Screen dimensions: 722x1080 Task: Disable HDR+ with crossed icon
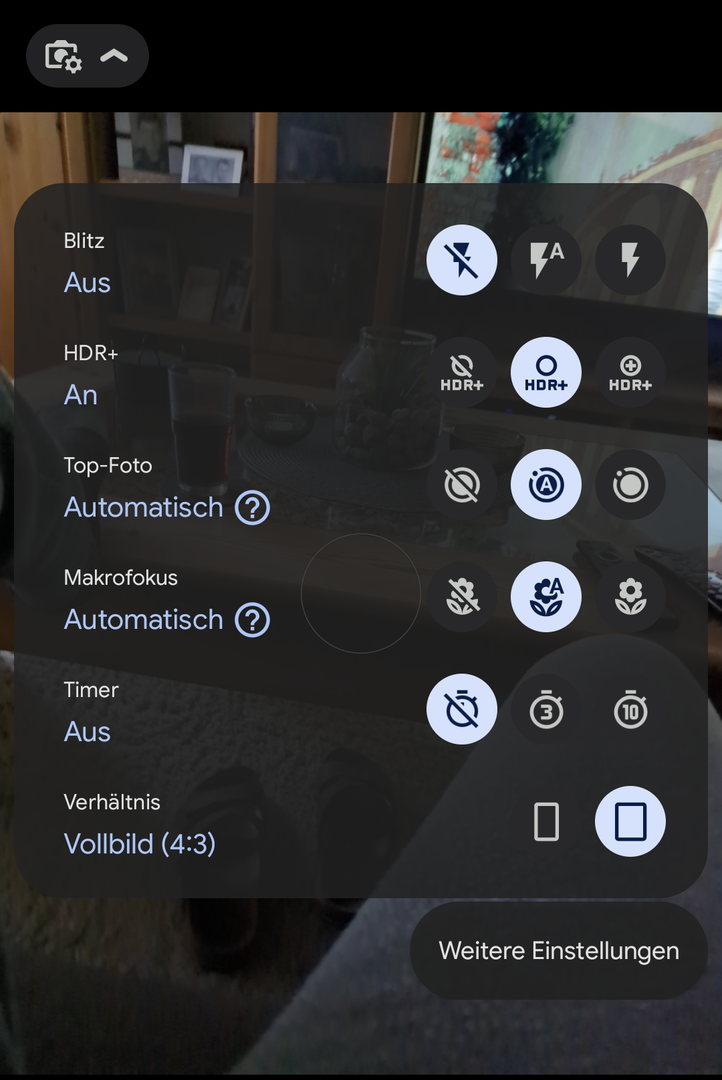point(462,373)
